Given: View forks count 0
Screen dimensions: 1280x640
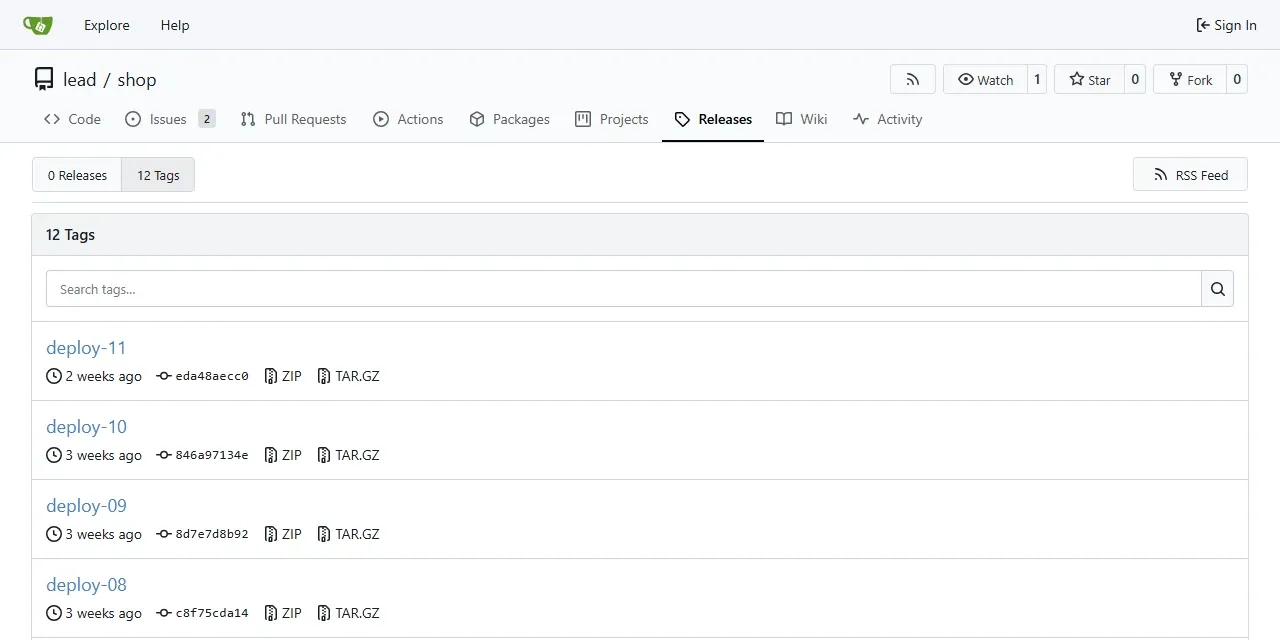Looking at the screenshot, I should click(1237, 79).
